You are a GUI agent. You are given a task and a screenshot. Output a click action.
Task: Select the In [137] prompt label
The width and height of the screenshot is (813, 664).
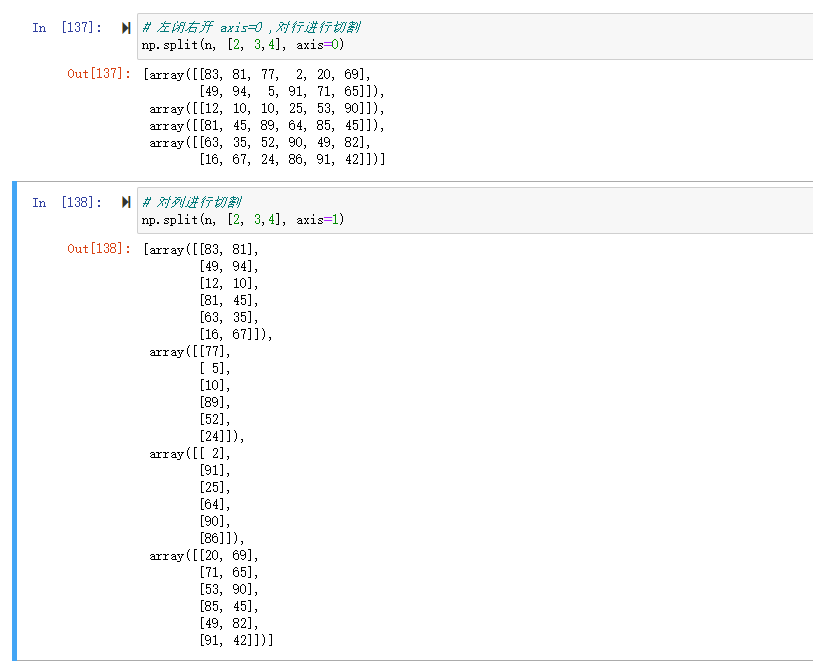66,28
